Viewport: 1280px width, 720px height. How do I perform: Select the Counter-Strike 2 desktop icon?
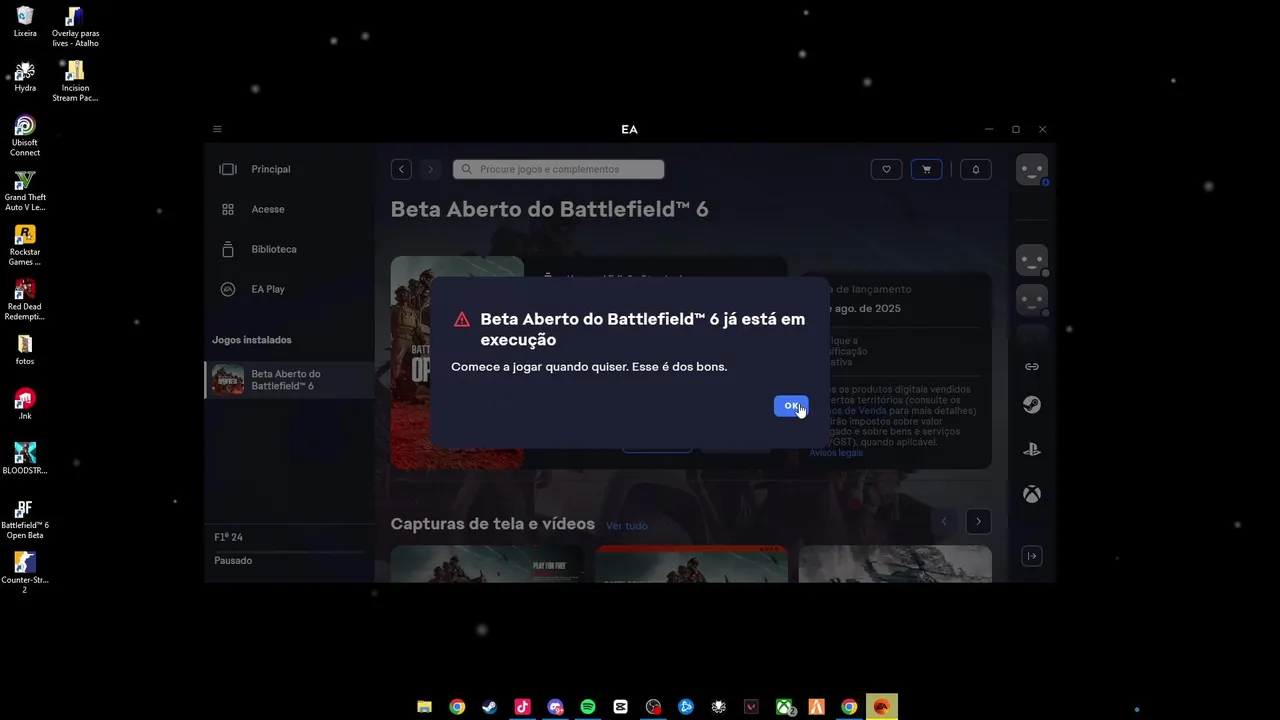click(25, 573)
